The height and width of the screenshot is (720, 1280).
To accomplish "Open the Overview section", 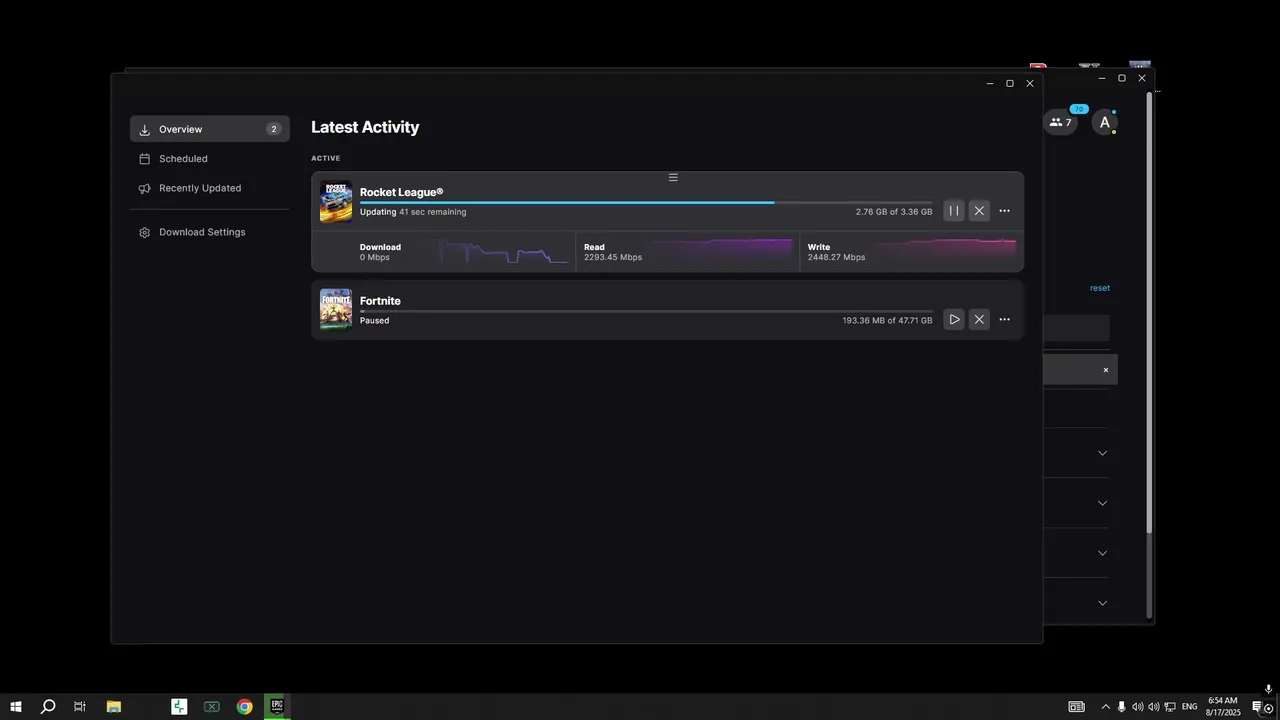I will [x=210, y=129].
